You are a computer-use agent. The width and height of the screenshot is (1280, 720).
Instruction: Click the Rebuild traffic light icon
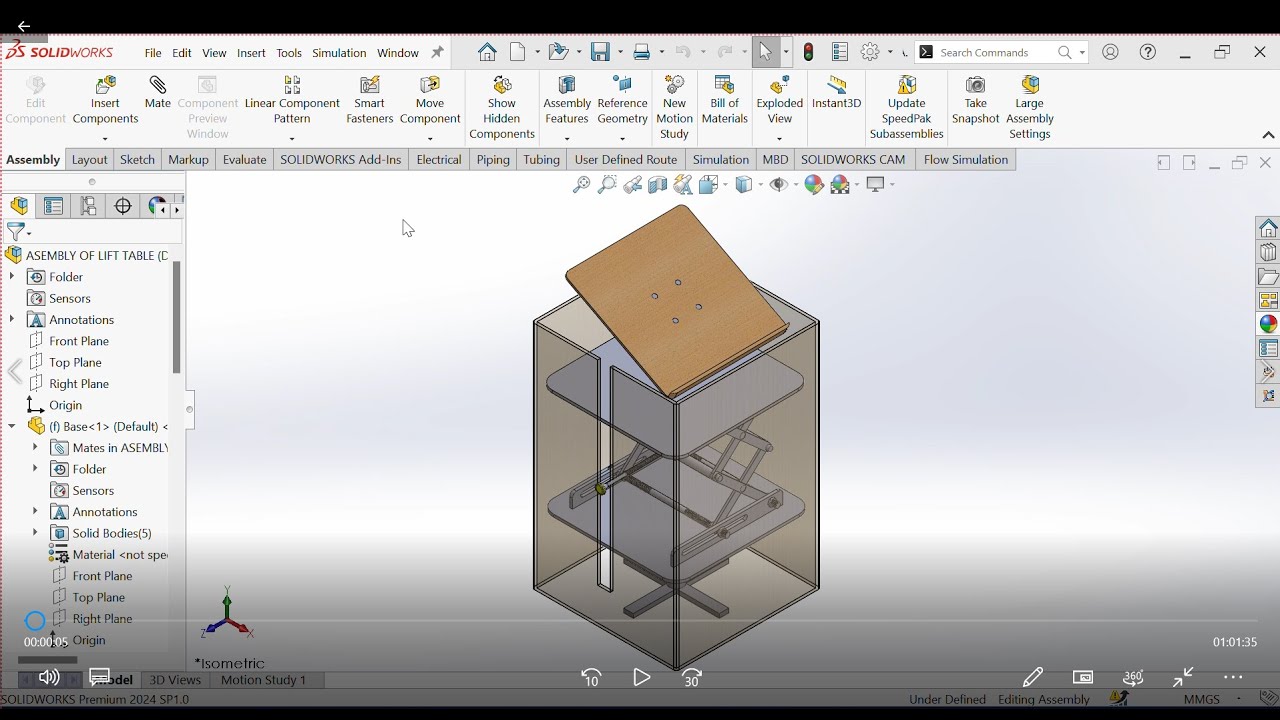(809, 52)
